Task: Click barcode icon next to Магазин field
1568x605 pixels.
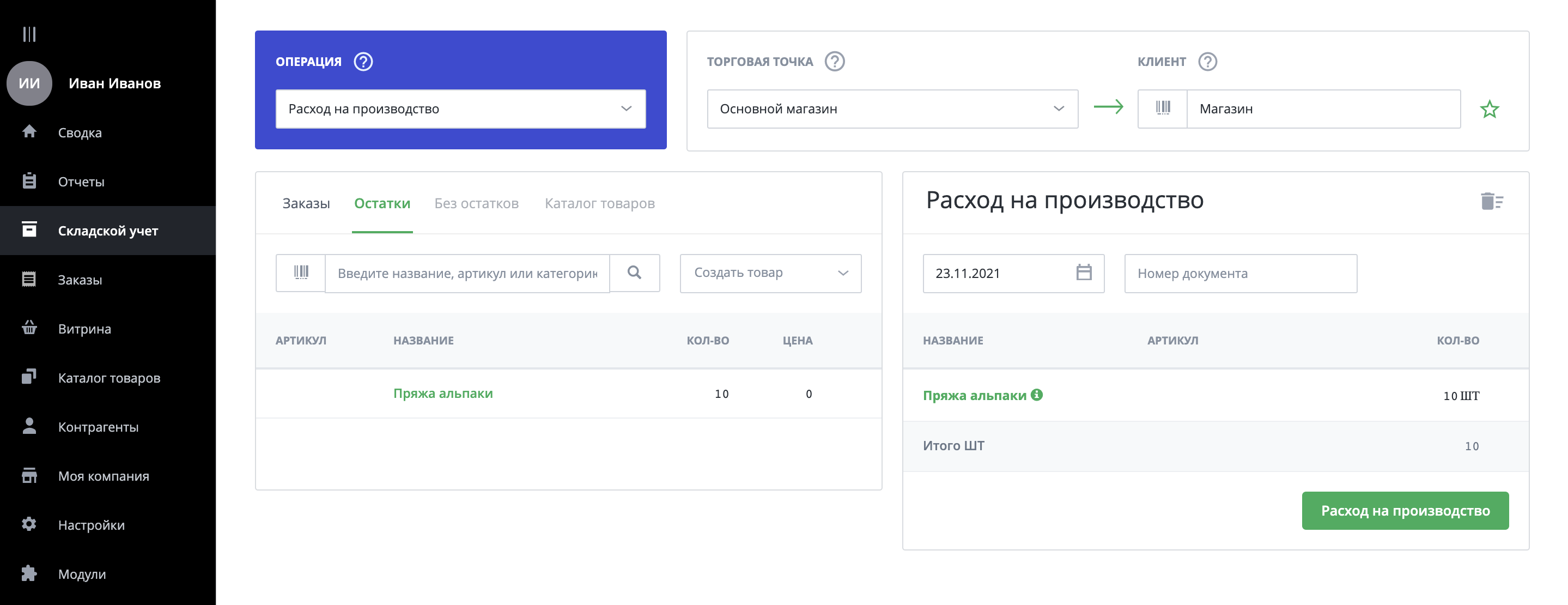Action: click(1162, 109)
